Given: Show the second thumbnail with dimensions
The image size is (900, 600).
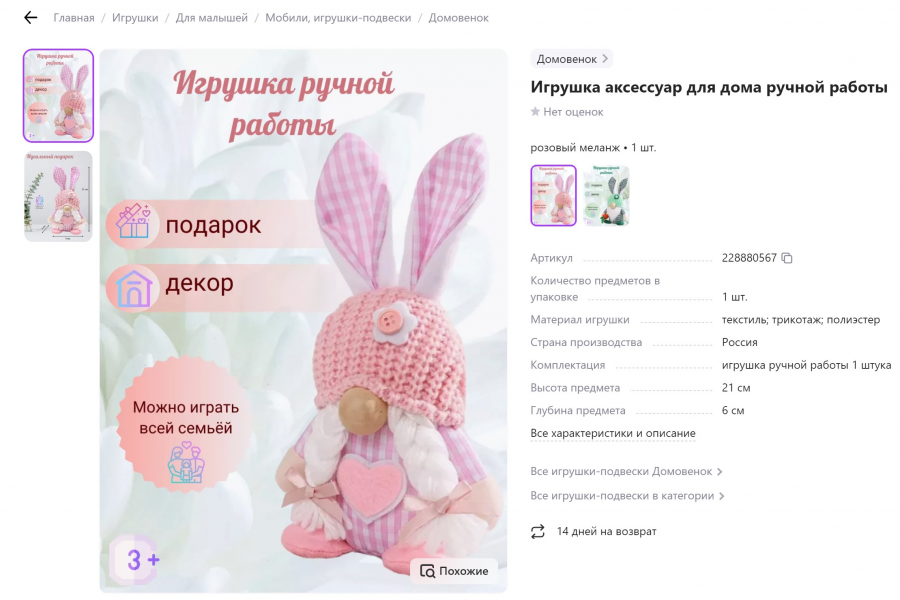Looking at the screenshot, I should [x=58, y=196].
